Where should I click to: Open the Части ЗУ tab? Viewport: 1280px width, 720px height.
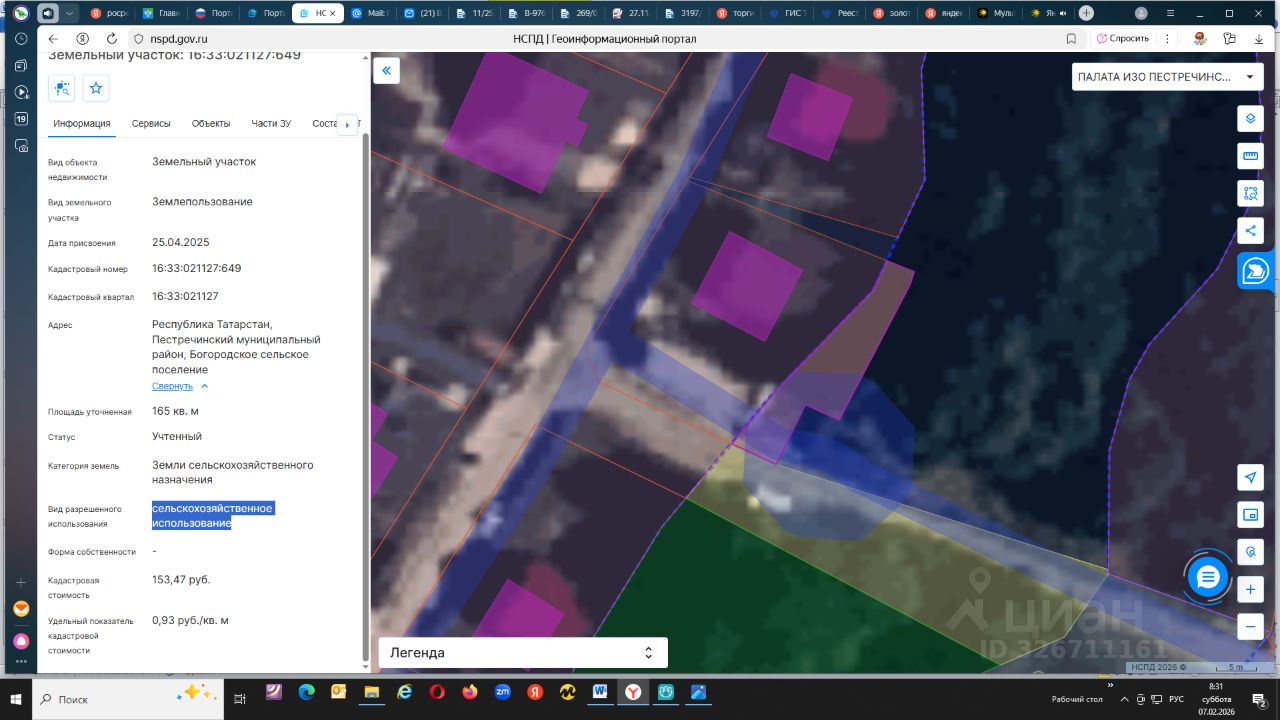click(x=271, y=124)
